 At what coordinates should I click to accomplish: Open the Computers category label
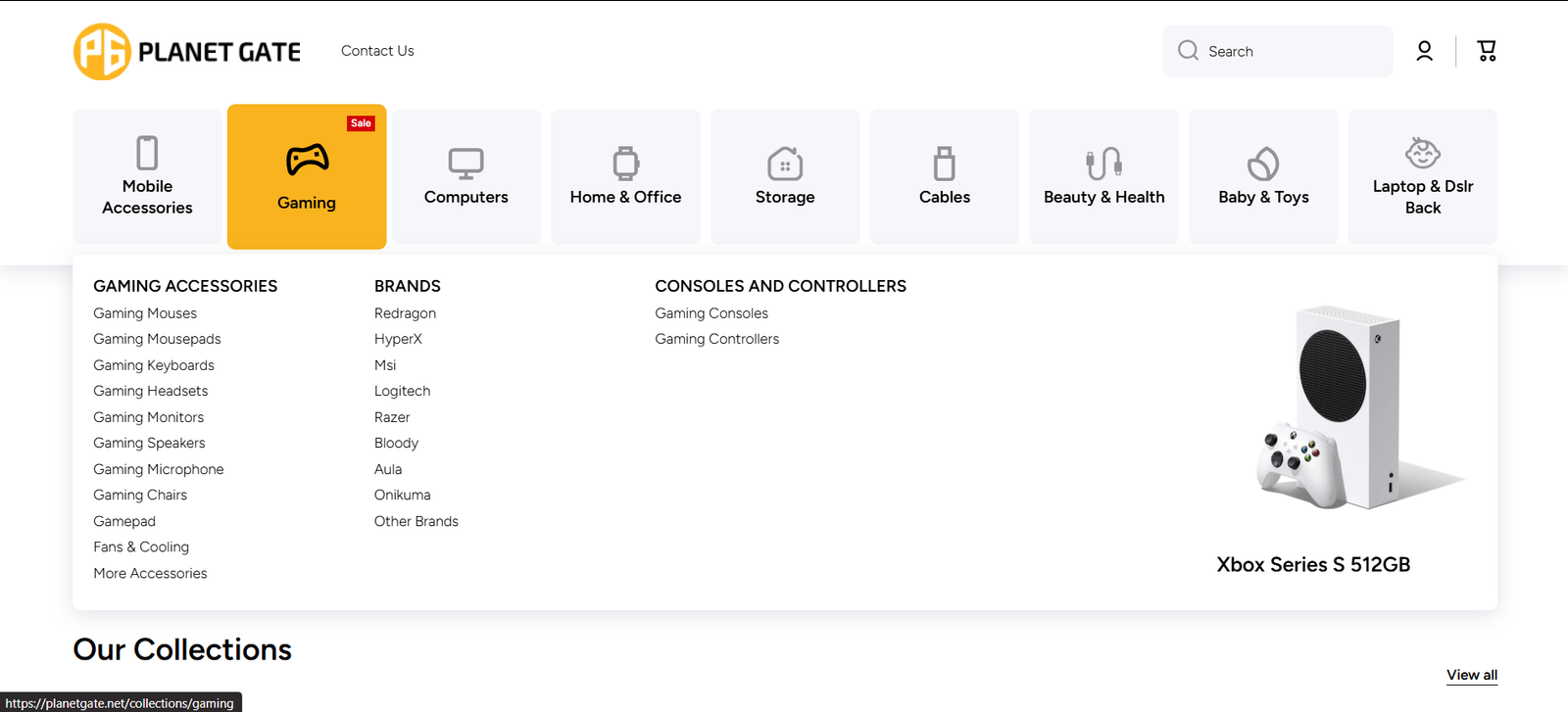(466, 197)
